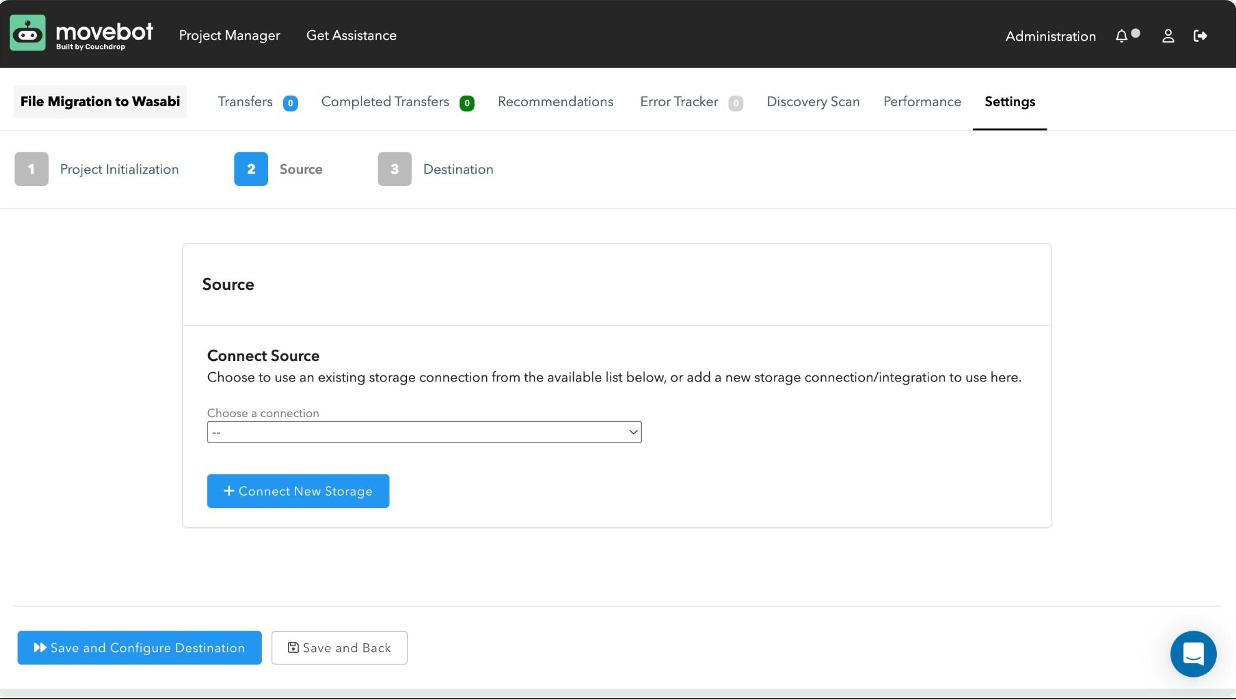
Task: Switch to the Completed Transfers tab
Action: 385,102
